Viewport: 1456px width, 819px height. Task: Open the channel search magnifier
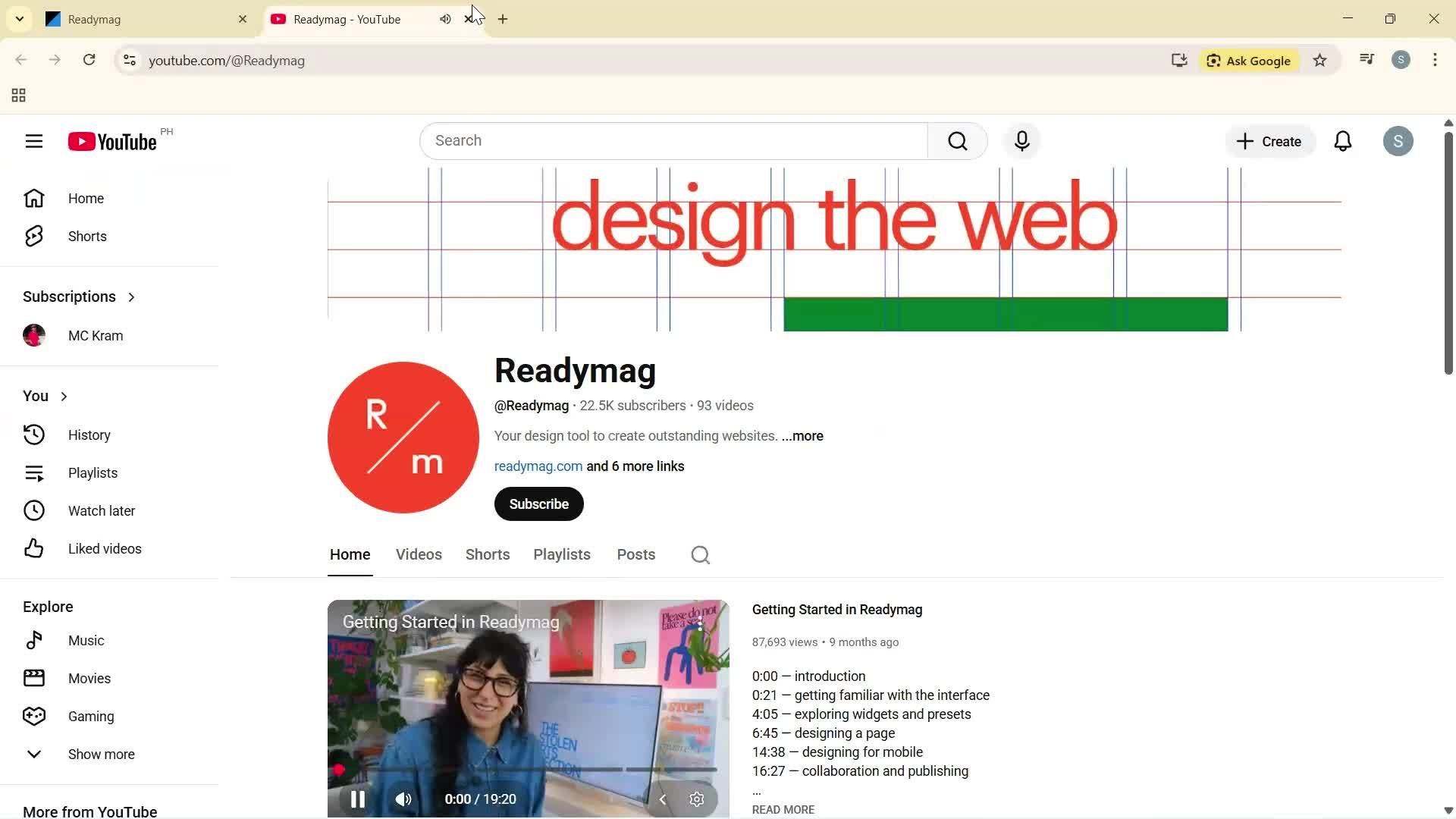699,554
